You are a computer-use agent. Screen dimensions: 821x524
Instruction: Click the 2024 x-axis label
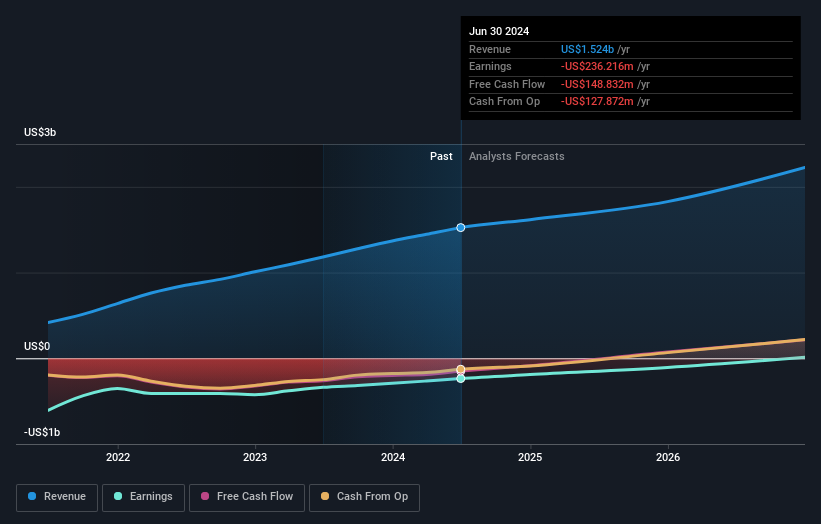[393, 457]
